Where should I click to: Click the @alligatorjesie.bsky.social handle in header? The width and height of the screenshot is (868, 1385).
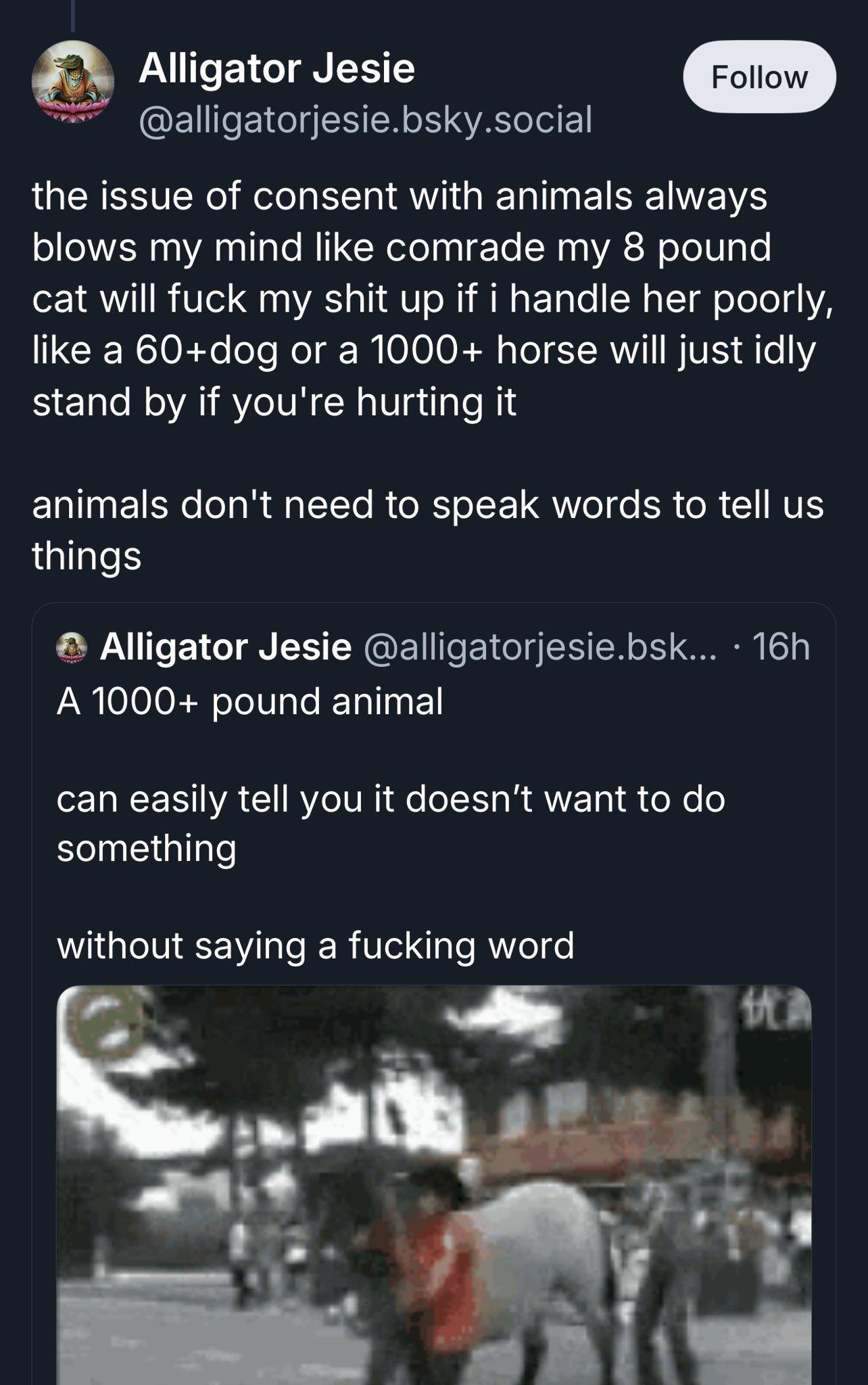[365, 119]
